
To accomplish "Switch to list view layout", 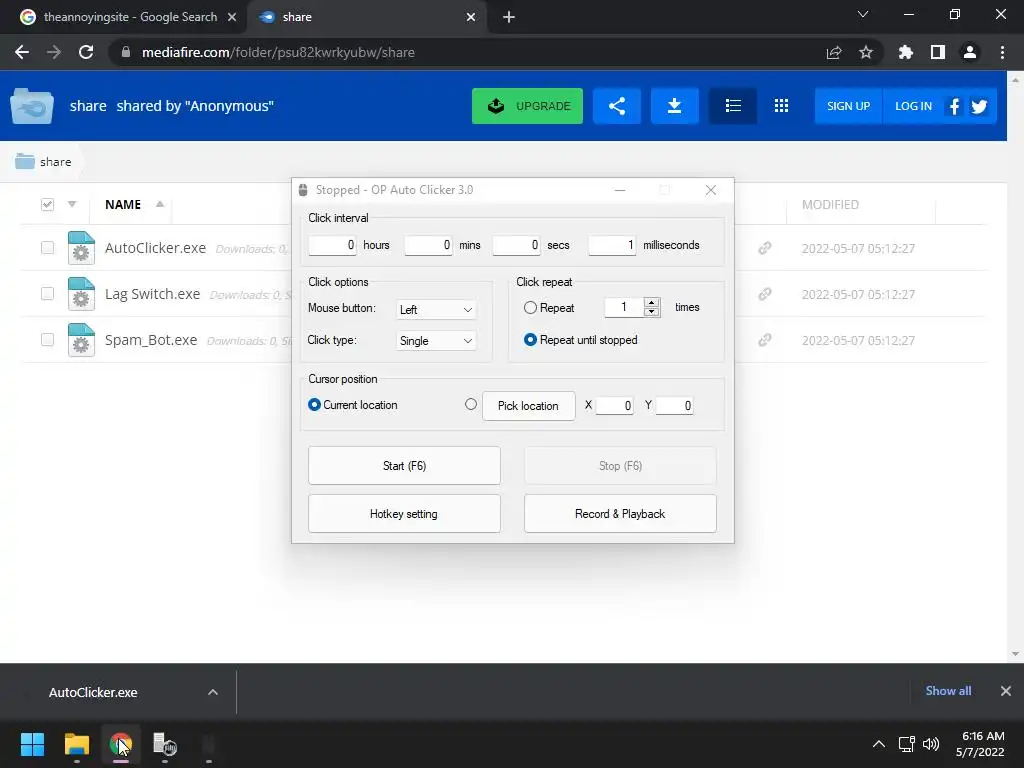I will pos(733,106).
